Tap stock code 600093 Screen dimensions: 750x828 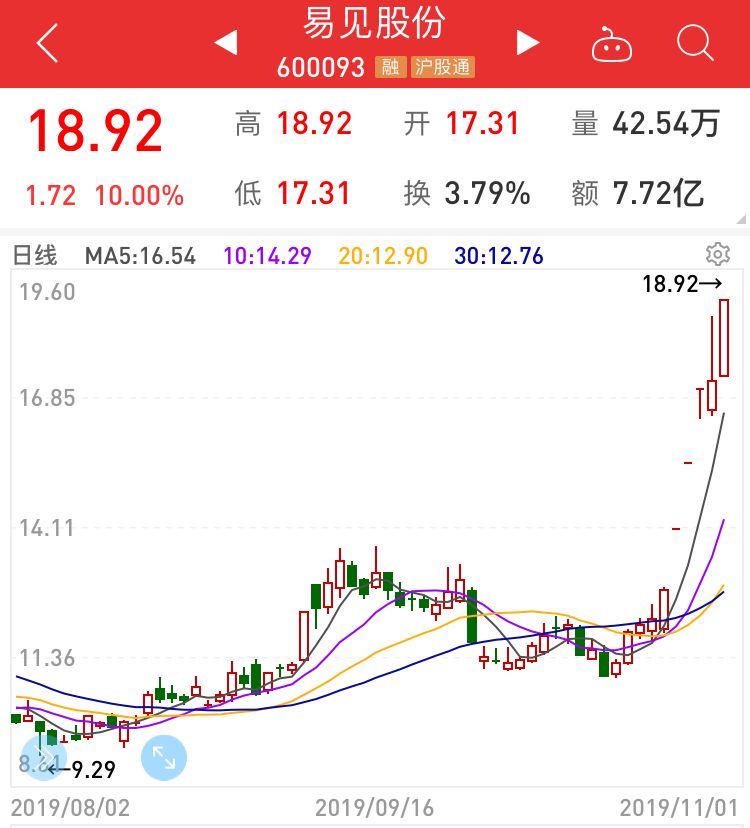point(321,68)
